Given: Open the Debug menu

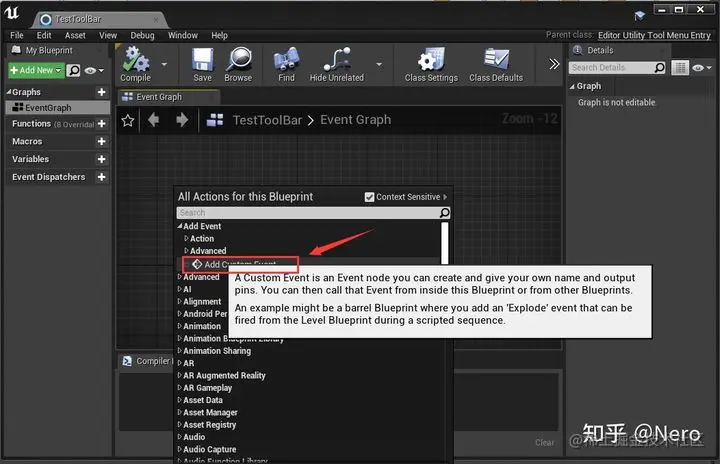Looking at the screenshot, I should (x=142, y=35).
